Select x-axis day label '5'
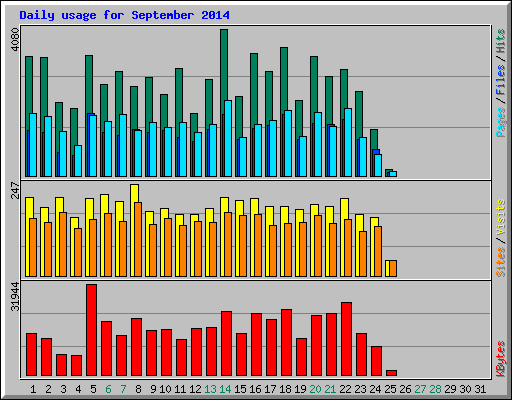 [x=93, y=389]
